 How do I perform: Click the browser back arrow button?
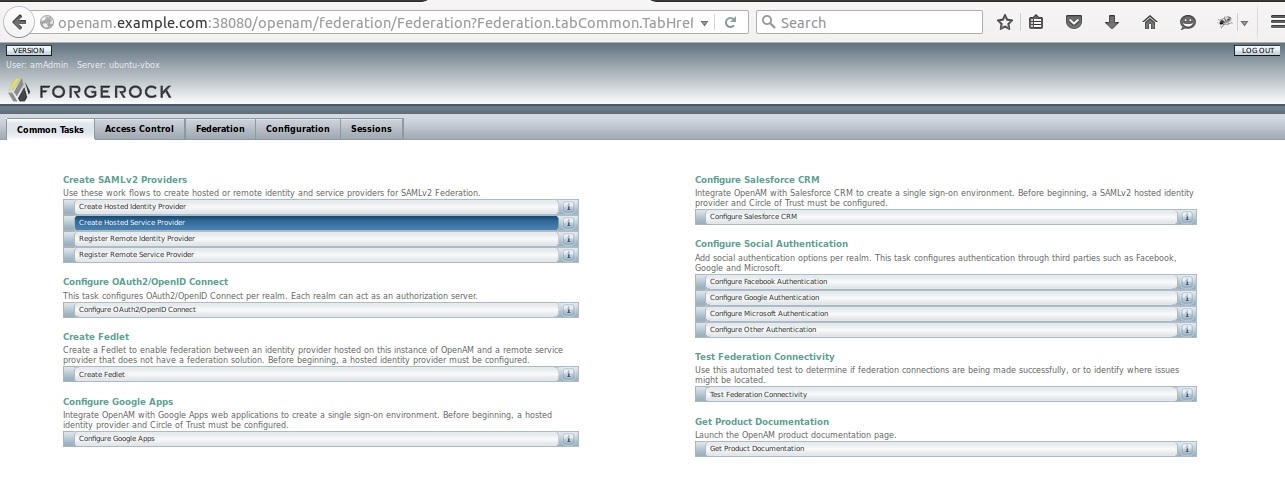(18, 22)
